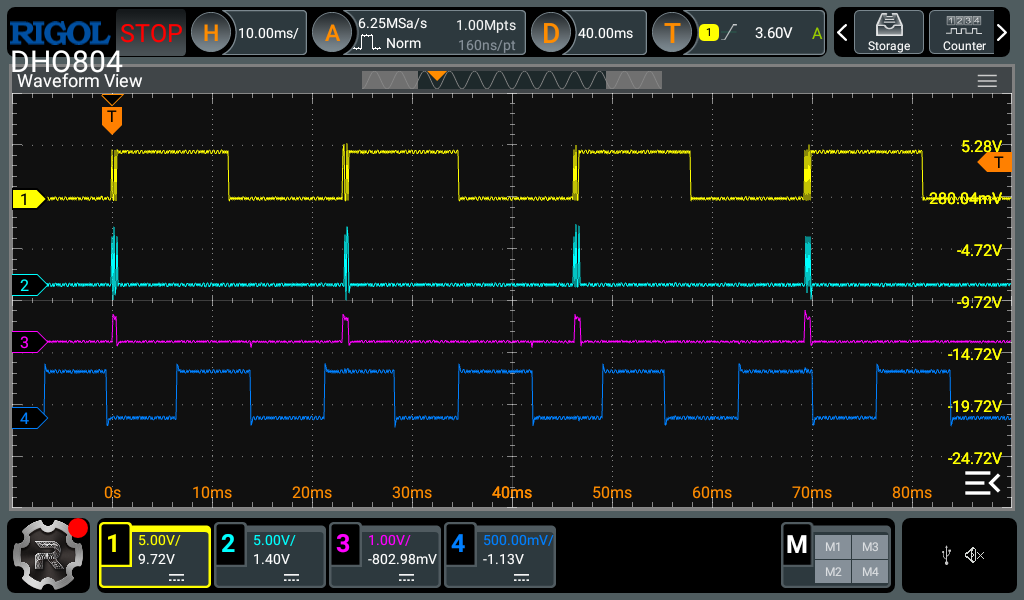Open the Waveform View hamburger menu
The height and width of the screenshot is (600, 1024).
(987, 81)
